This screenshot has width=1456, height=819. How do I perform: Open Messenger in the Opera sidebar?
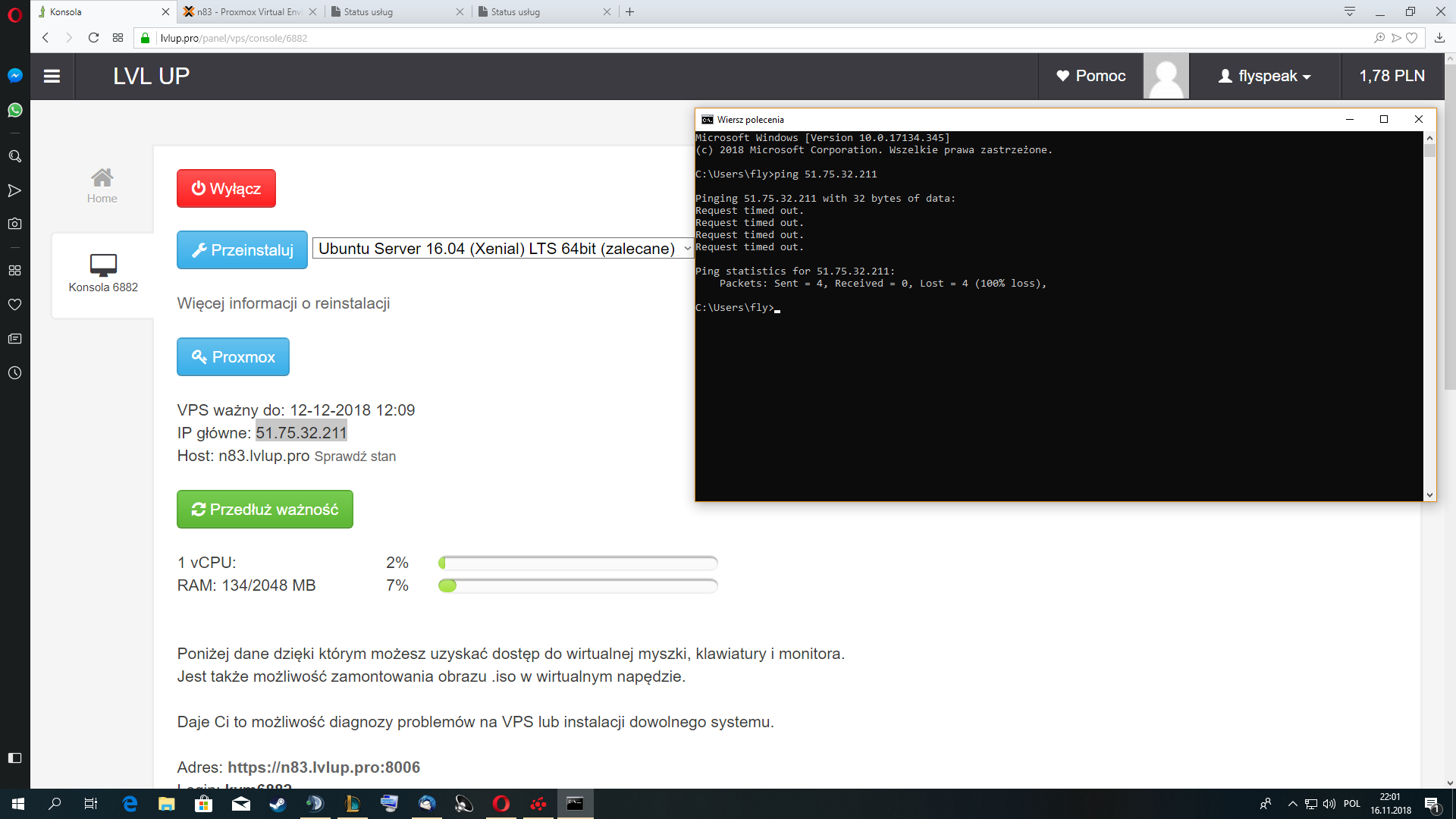pyautogui.click(x=14, y=75)
